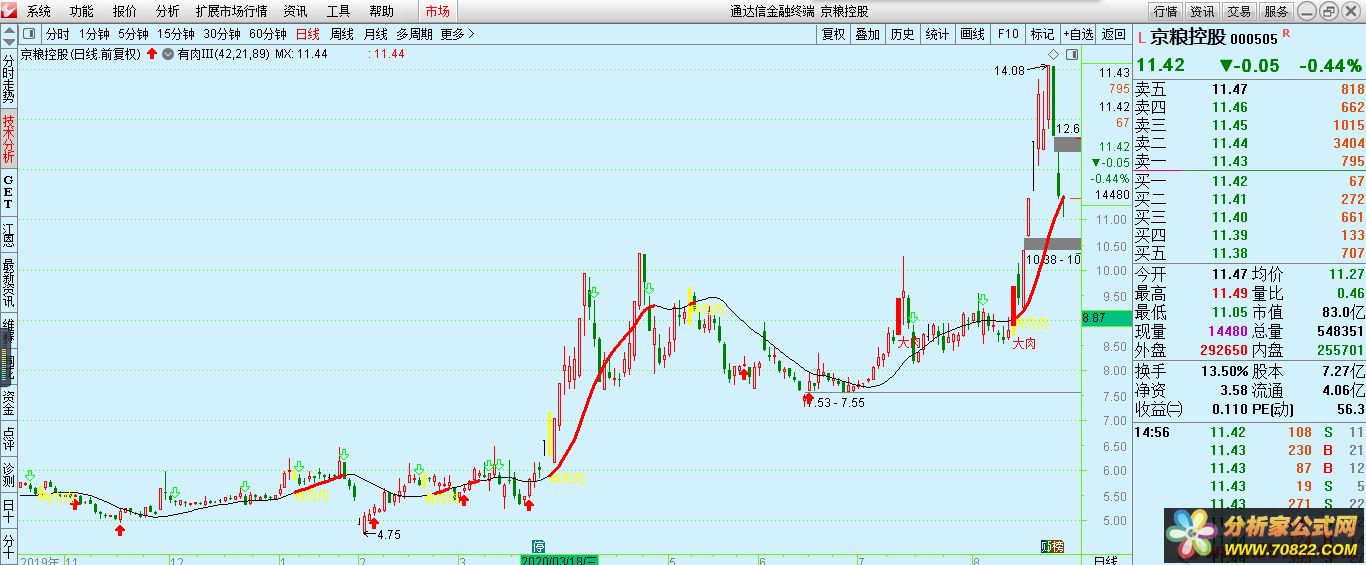Switch to 1分钟 period
The width and height of the screenshot is (1366, 565).
click(x=94, y=34)
